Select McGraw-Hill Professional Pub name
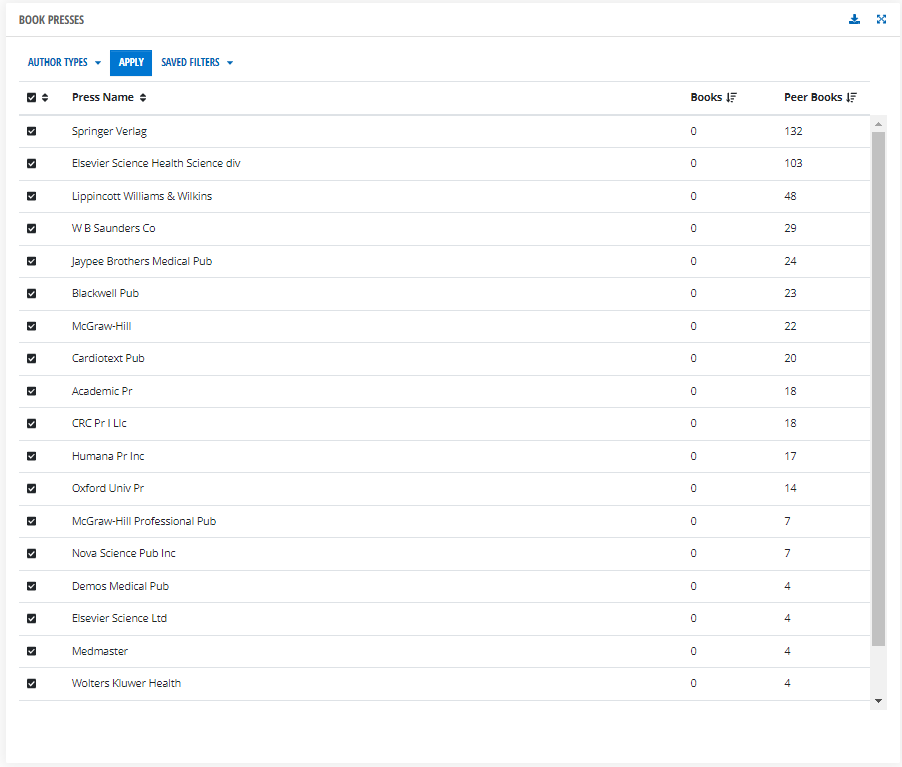This screenshot has width=902, height=767. pos(144,521)
